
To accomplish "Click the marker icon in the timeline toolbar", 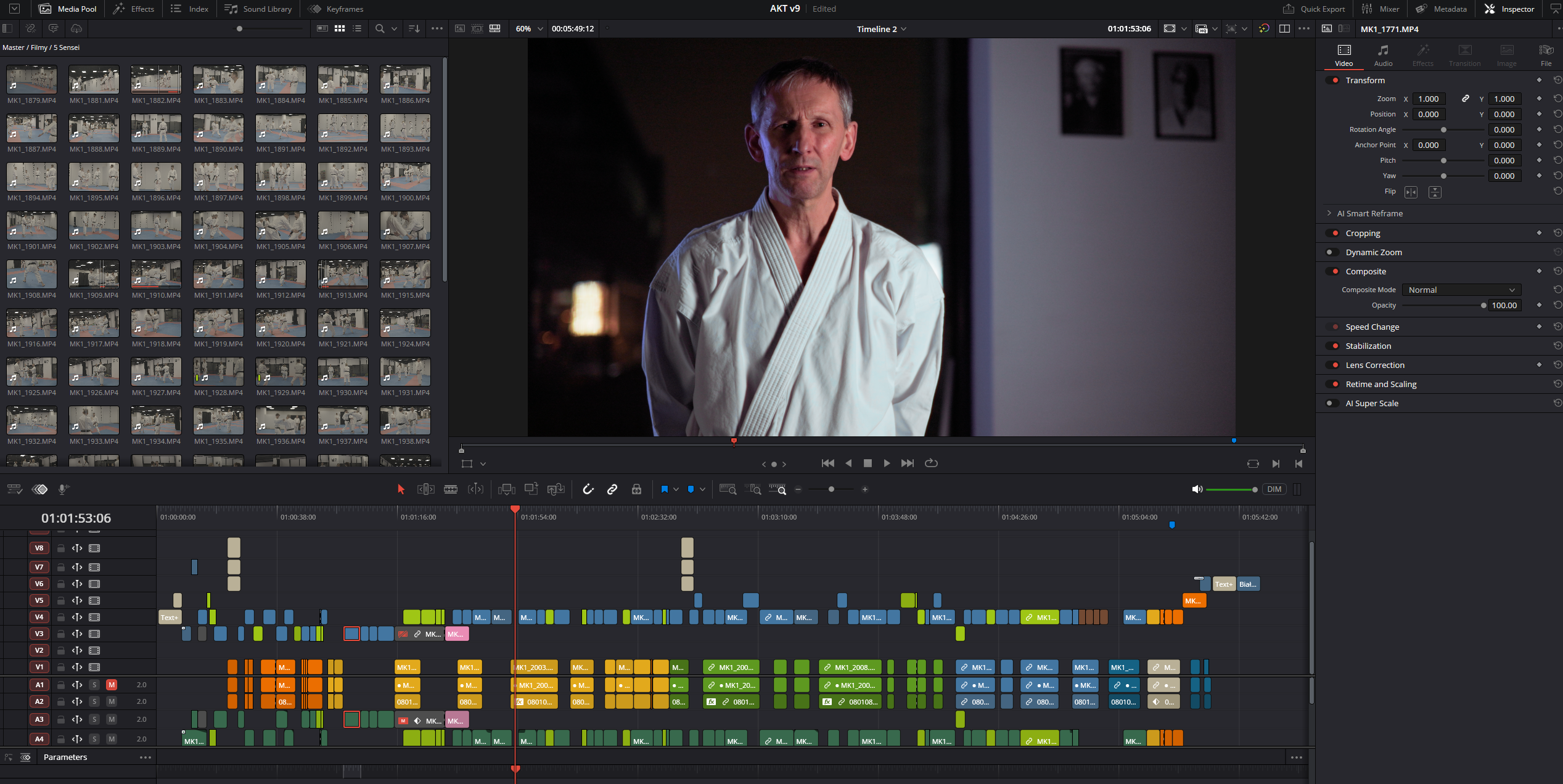I will pos(691,489).
